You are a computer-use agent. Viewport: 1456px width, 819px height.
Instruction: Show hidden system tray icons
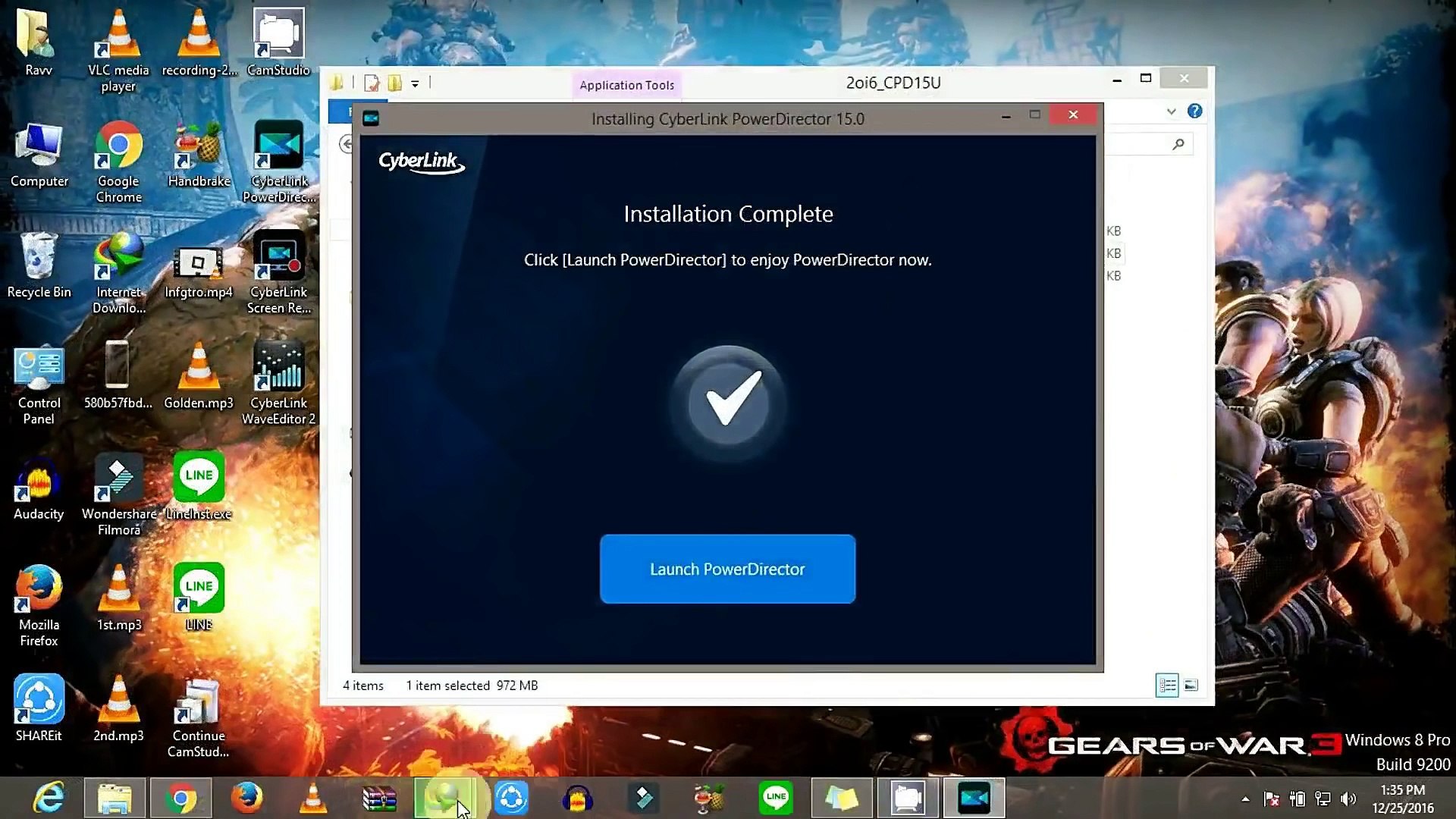[1245, 799]
